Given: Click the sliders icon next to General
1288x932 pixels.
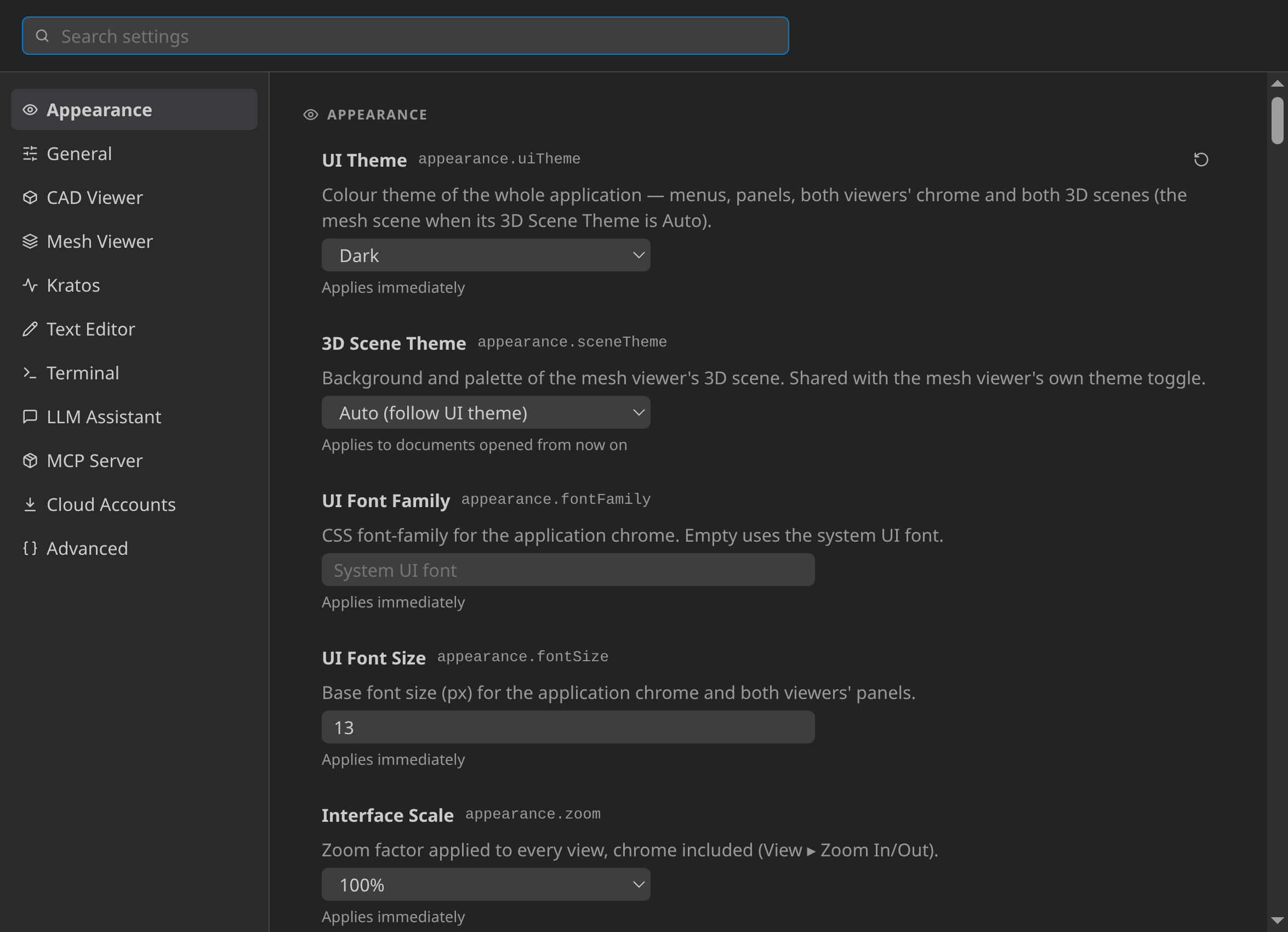Looking at the screenshot, I should click(30, 154).
